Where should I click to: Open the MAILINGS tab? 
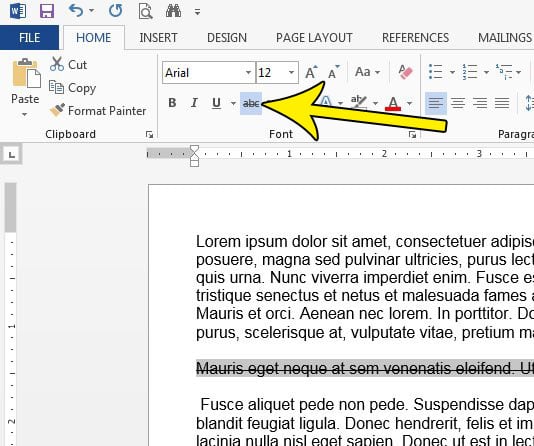point(505,37)
